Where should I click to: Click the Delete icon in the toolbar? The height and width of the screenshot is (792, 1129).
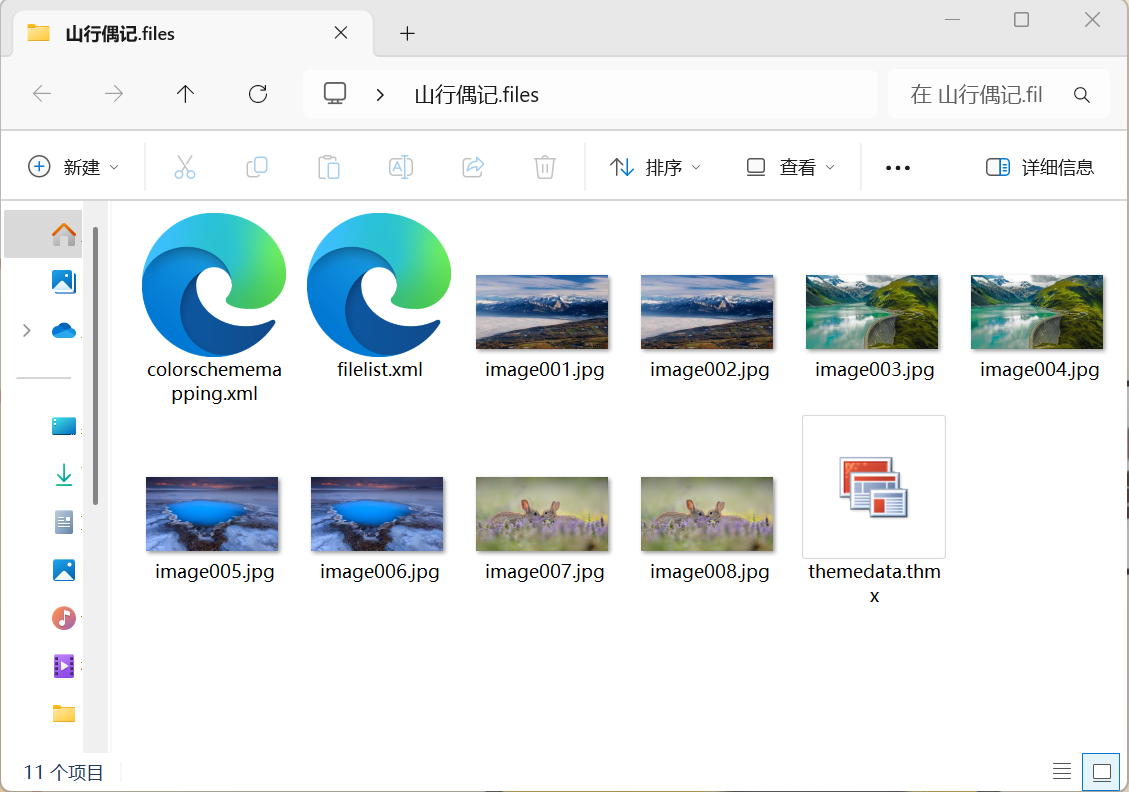[x=544, y=167]
